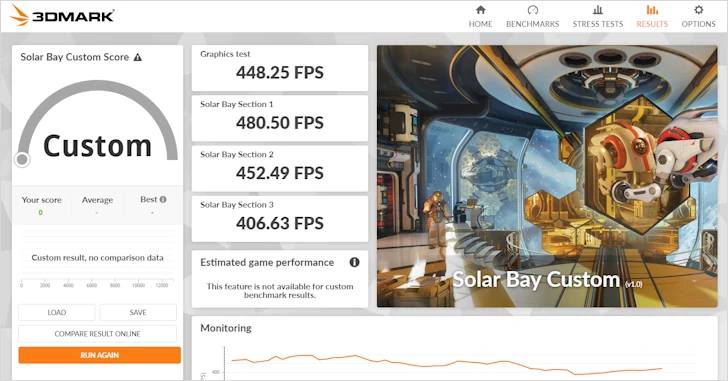This screenshot has height=381, width=728.
Task: Click the Estimated game performance heading
Action: coord(267,263)
